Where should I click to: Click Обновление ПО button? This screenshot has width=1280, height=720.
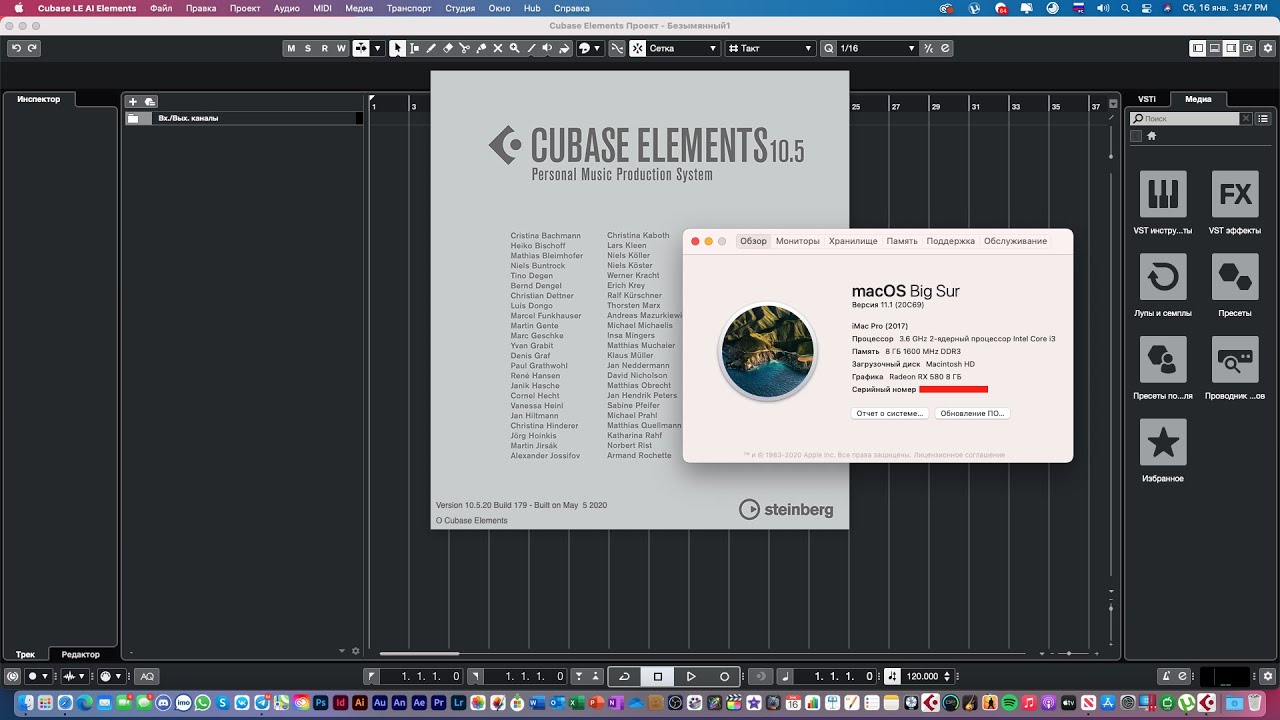pos(972,413)
